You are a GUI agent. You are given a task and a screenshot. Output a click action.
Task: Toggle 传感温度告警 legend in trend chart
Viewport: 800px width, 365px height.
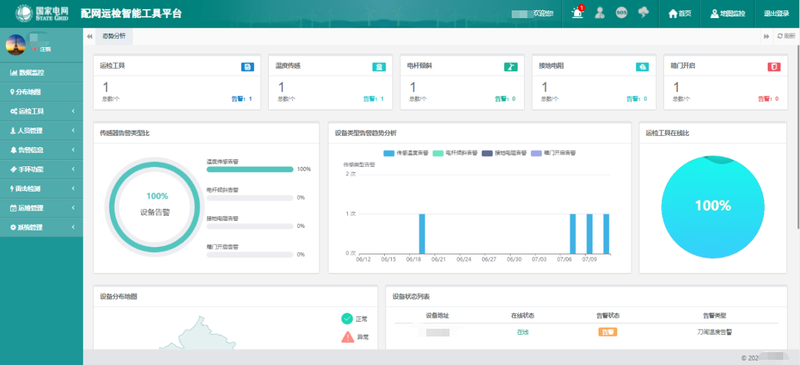pos(406,153)
